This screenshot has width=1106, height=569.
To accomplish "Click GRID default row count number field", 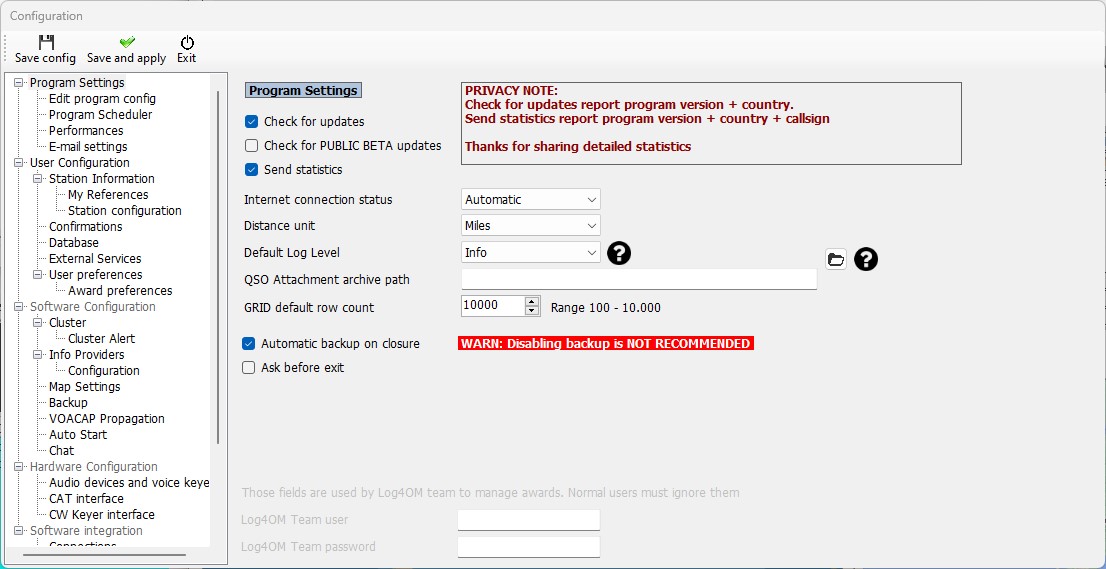I will click(x=493, y=305).
